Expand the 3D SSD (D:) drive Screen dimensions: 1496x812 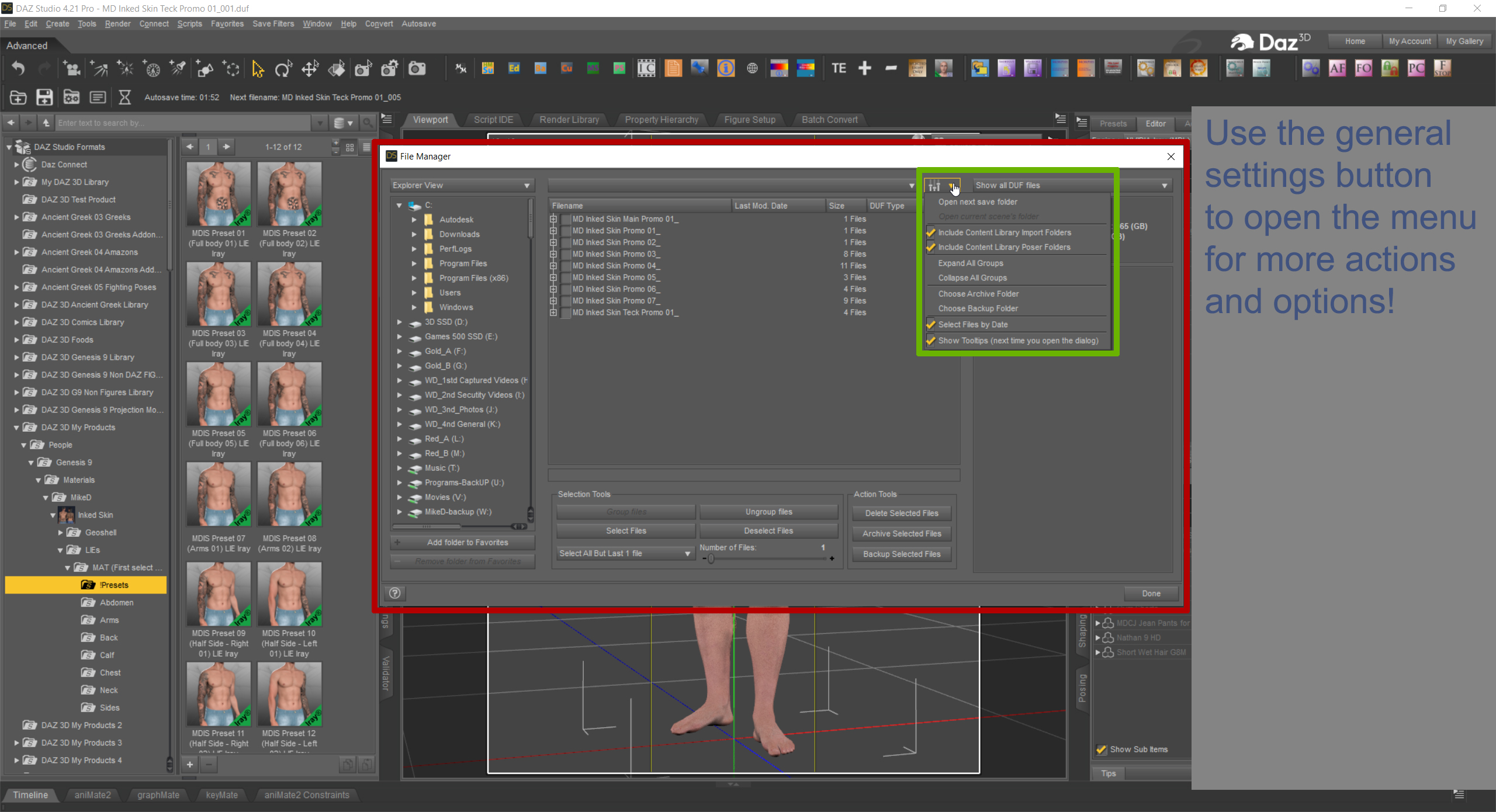[399, 322]
